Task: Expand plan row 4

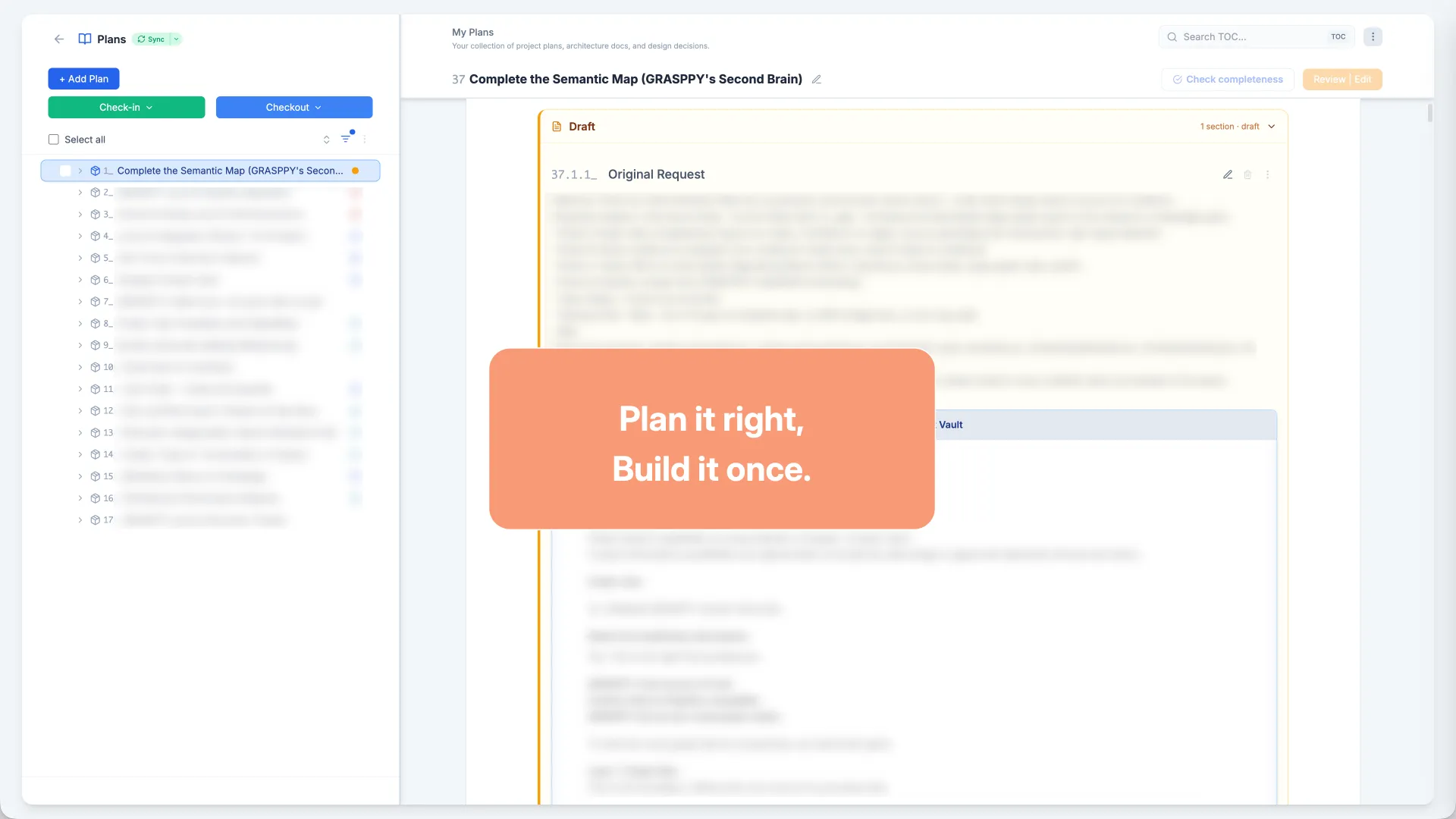Action: click(80, 236)
